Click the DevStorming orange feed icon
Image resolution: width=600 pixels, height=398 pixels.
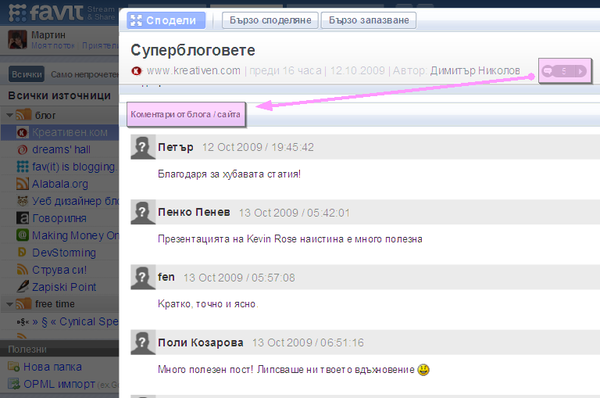[22, 252]
